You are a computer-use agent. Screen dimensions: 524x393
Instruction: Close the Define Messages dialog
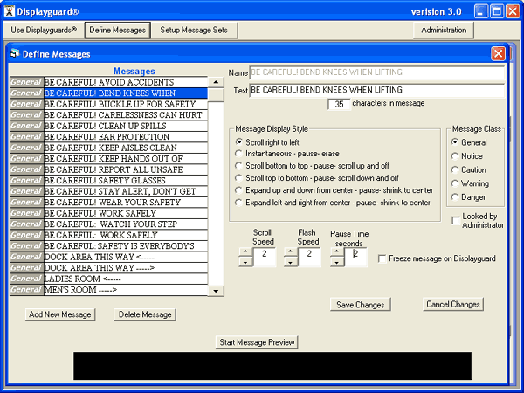click(498, 53)
